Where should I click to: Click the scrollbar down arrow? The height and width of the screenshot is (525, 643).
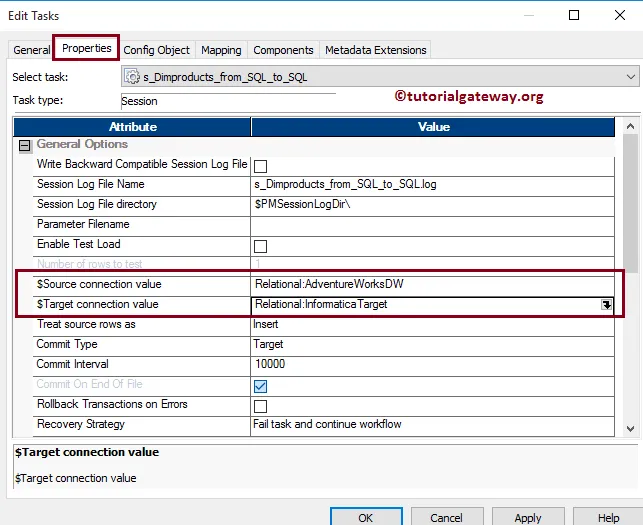(x=630, y=429)
